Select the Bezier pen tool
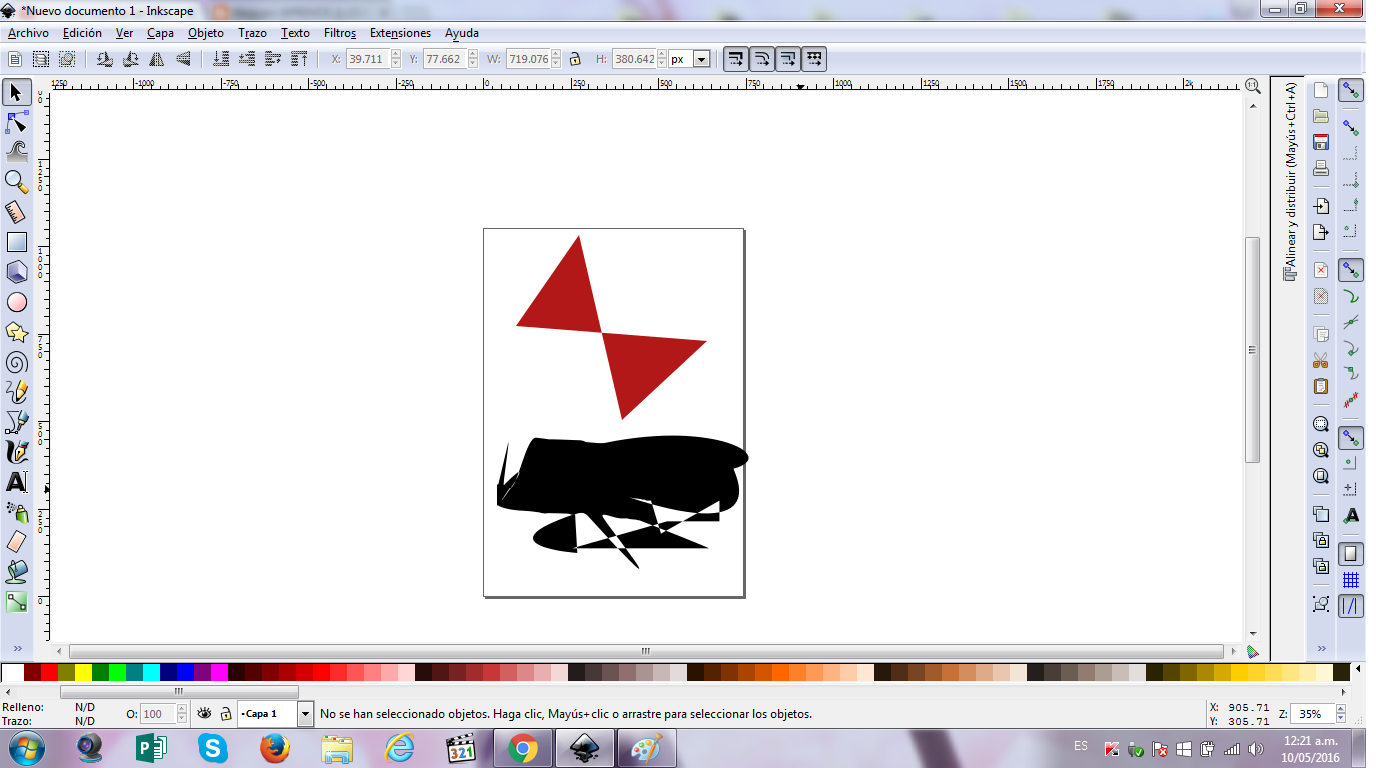Screen dimensions: 1376x768 click(16, 421)
